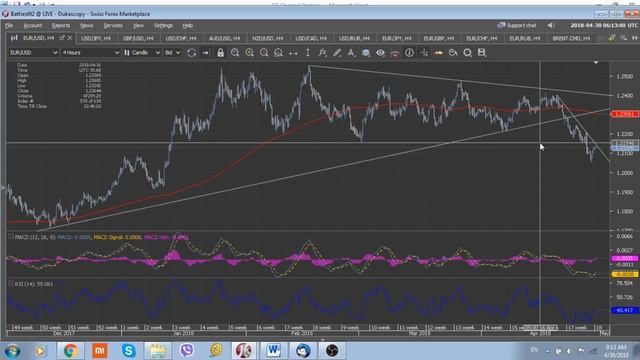Click the green magnifier zoom in icon

(x=249, y=53)
